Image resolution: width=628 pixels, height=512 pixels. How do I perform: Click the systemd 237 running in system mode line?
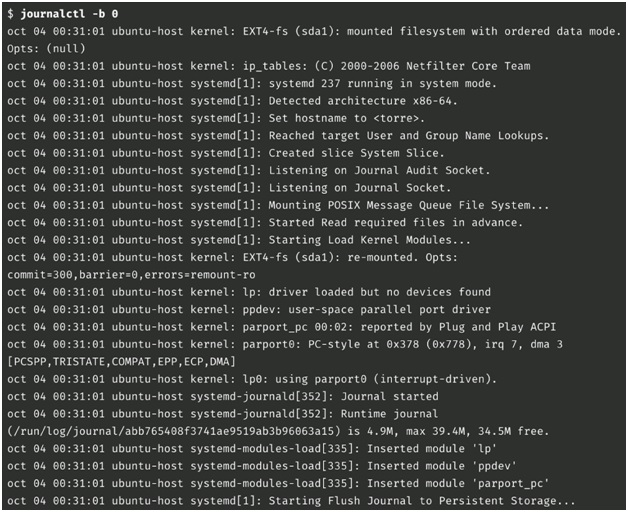252,83
